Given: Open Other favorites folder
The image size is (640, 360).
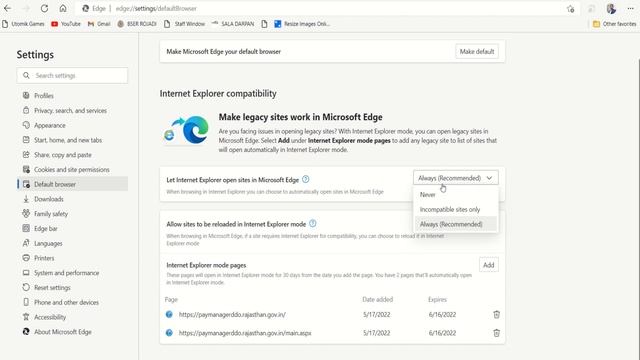Looking at the screenshot, I should tap(614, 24).
